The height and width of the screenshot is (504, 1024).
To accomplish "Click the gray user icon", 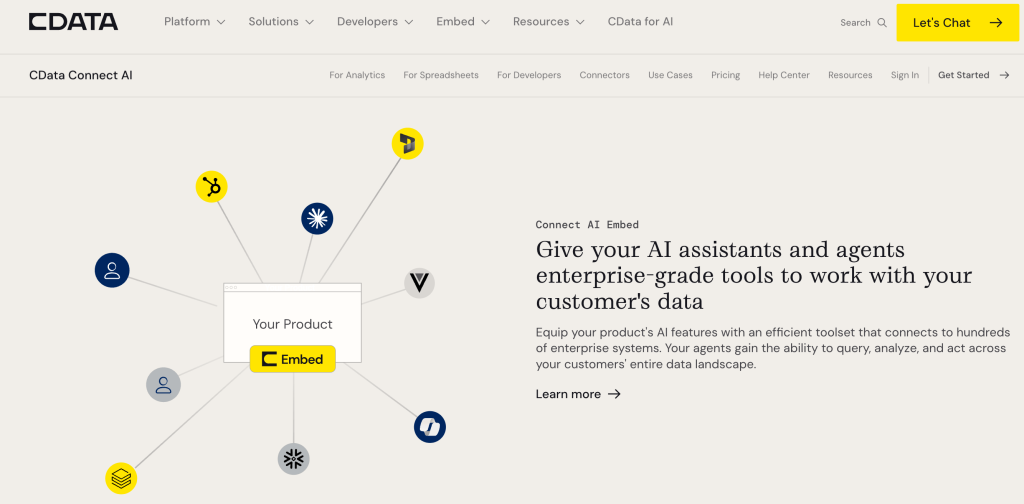I will (163, 385).
